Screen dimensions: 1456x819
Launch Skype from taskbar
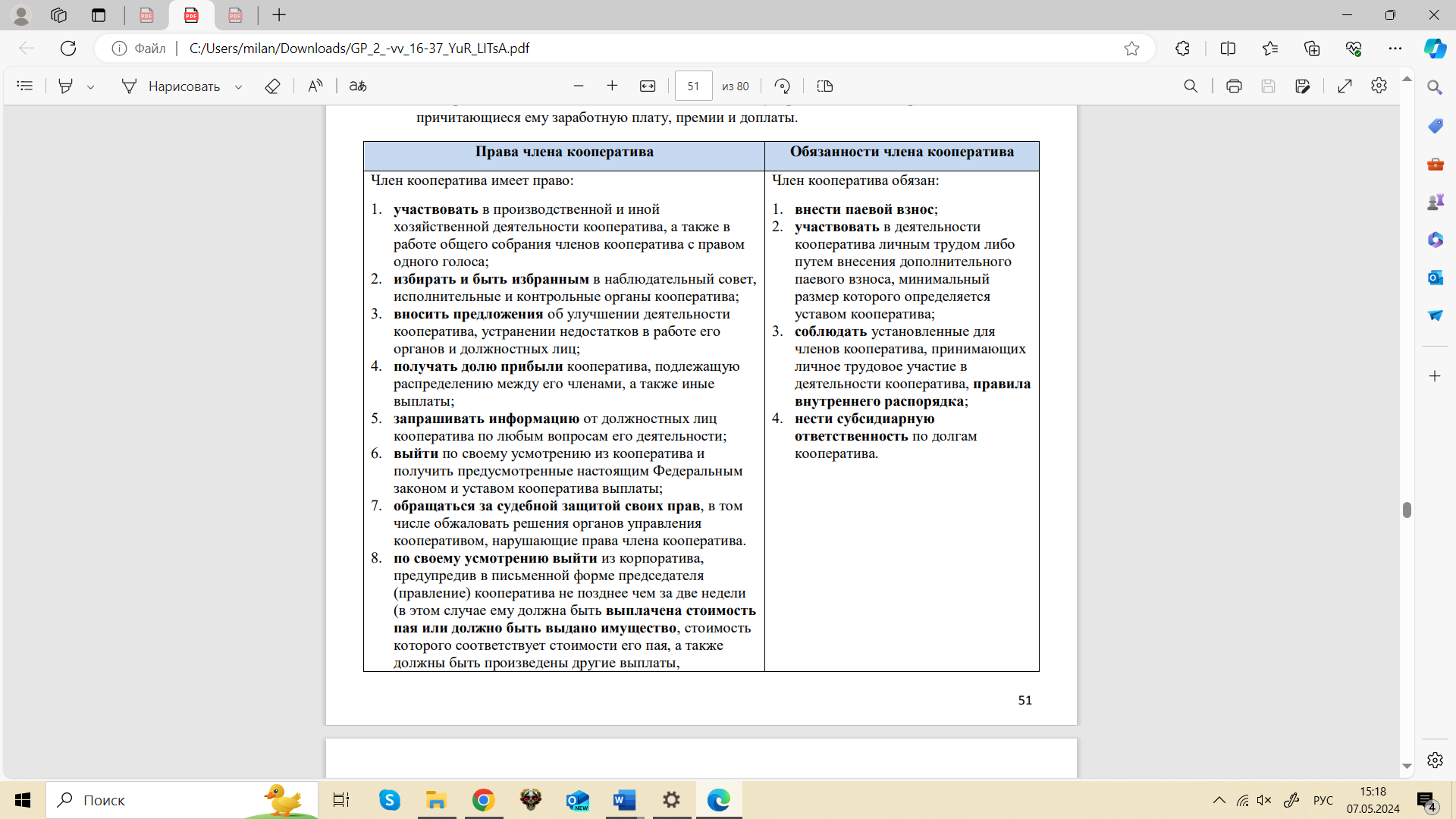pyautogui.click(x=389, y=800)
